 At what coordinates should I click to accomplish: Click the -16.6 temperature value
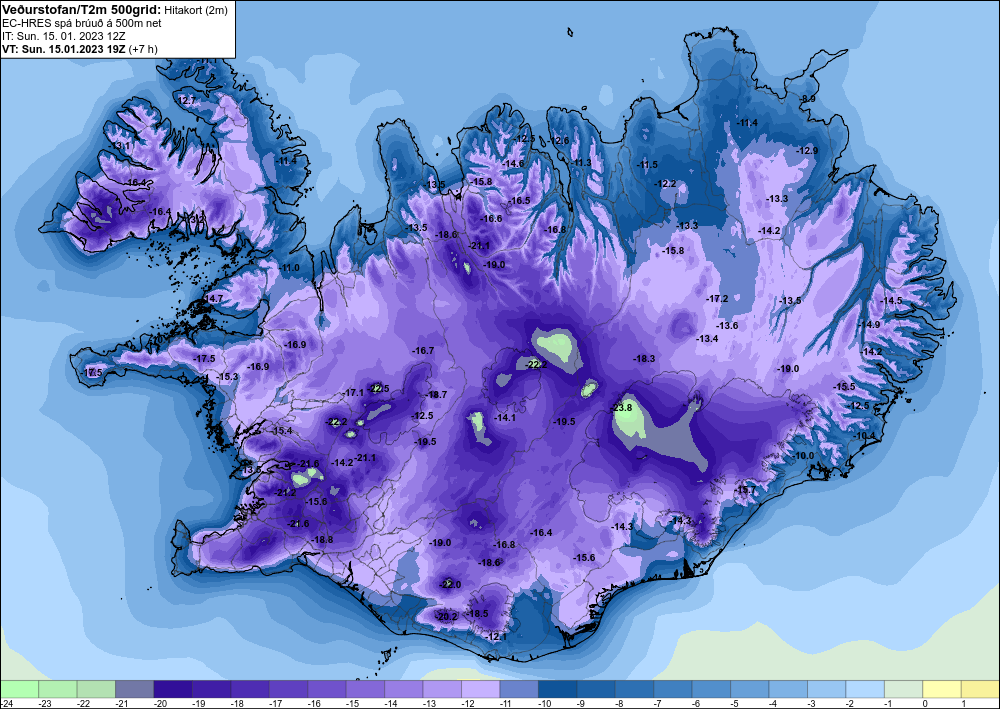click(x=491, y=218)
